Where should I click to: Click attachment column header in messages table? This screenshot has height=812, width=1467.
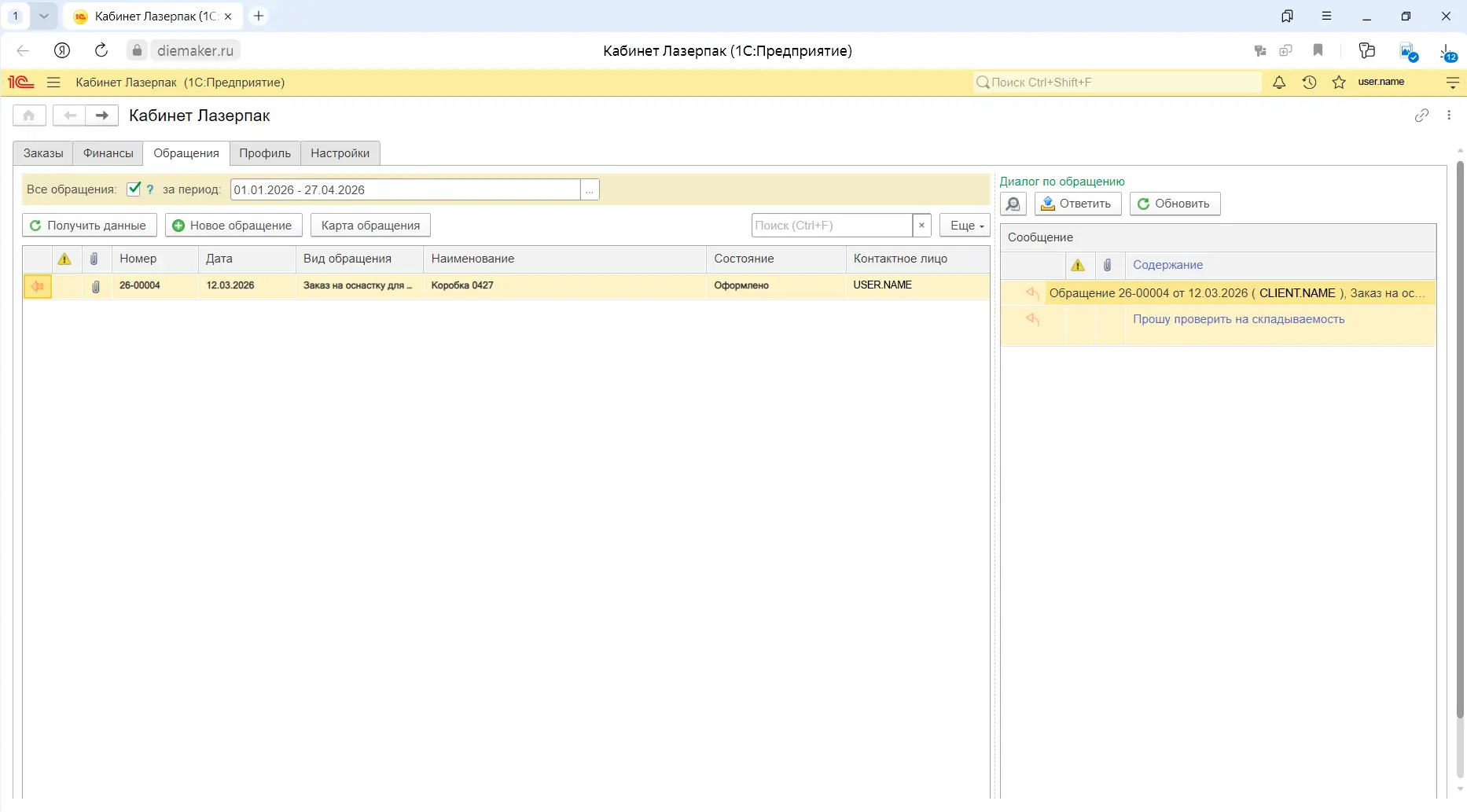point(1108,265)
